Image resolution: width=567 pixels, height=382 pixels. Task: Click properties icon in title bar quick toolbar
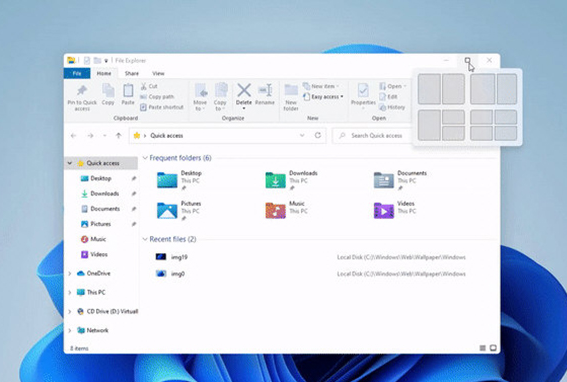[x=87, y=60]
